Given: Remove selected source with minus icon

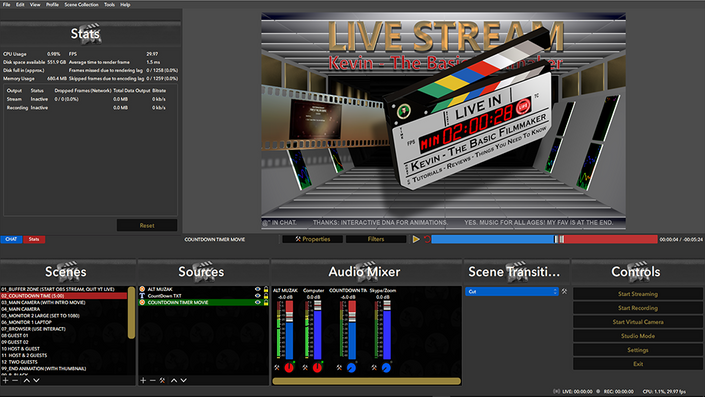Looking at the screenshot, I should coord(152,380).
